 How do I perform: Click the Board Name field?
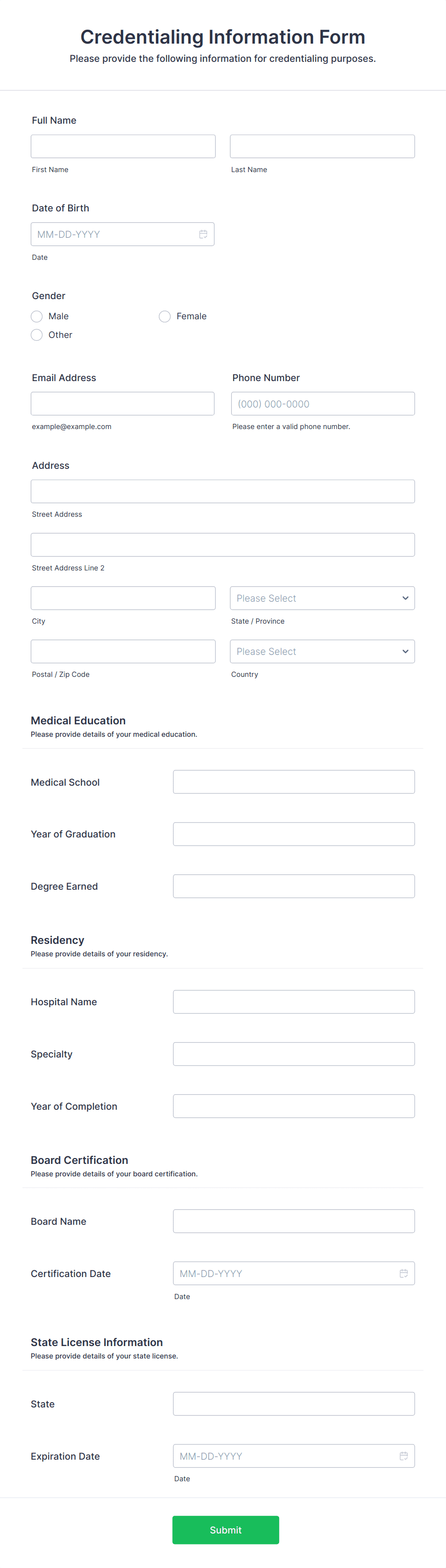point(293,1221)
